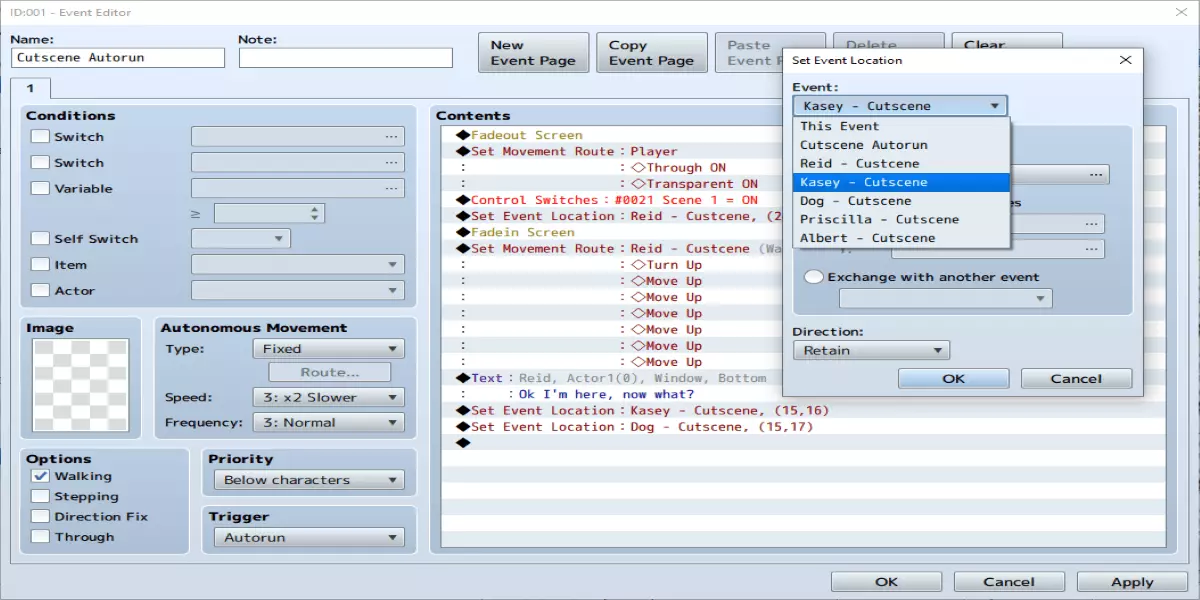Click the event Name input field
Screen dimensions: 1200x600
click(118, 58)
